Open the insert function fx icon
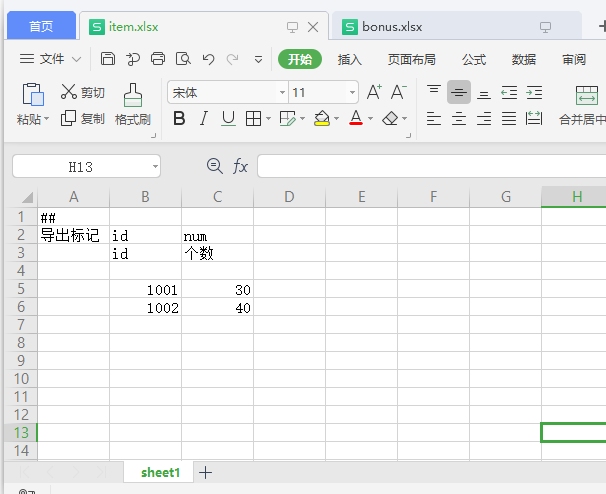This screenshot has width=606, height=494. (x=240, y=166)
